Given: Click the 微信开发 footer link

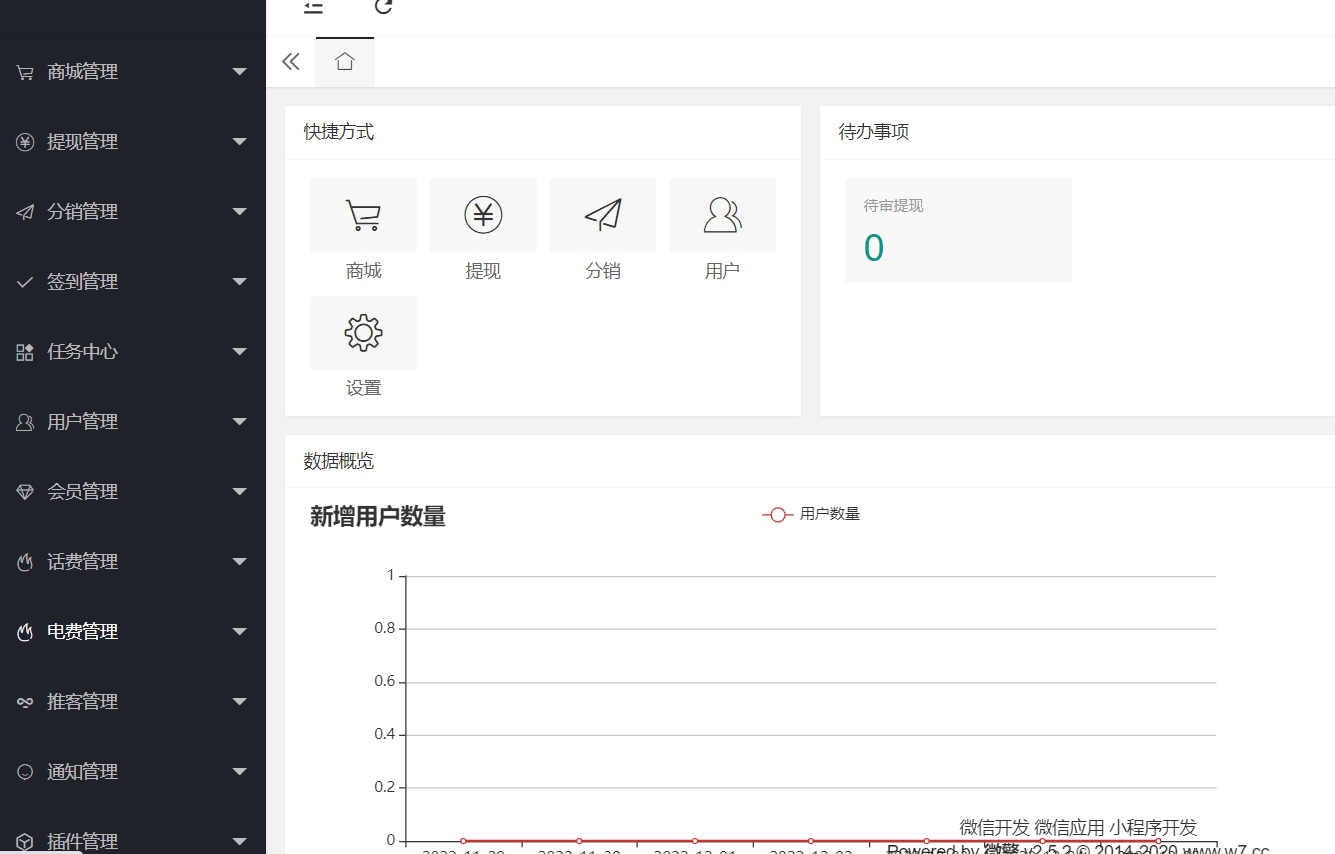Looking at the screenshot, I should (x=994, y=827).
